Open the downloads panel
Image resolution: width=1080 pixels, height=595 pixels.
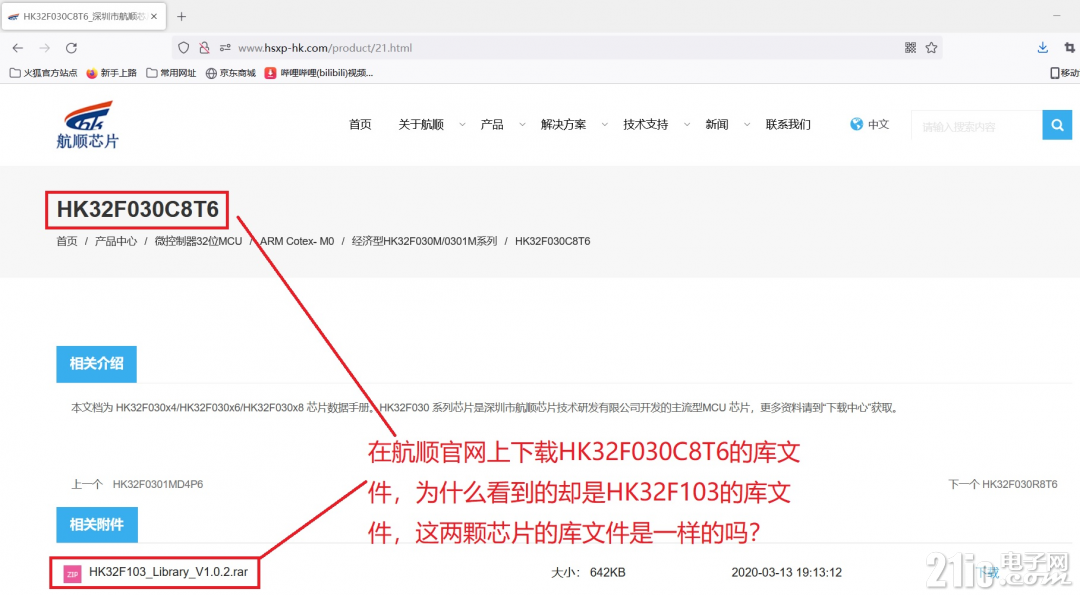tap(1043, 48)
